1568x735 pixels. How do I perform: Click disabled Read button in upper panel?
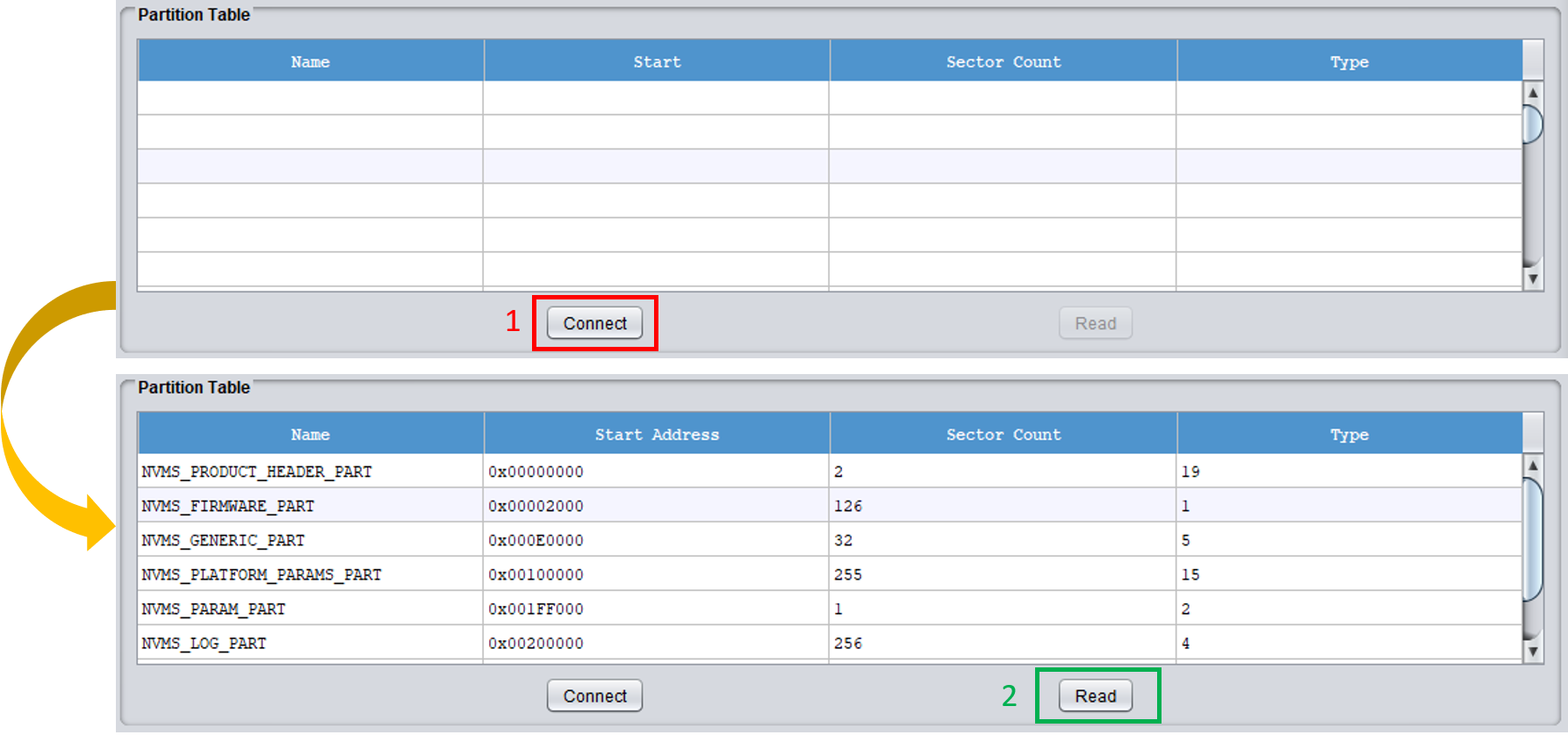[x=1095, y=323]
